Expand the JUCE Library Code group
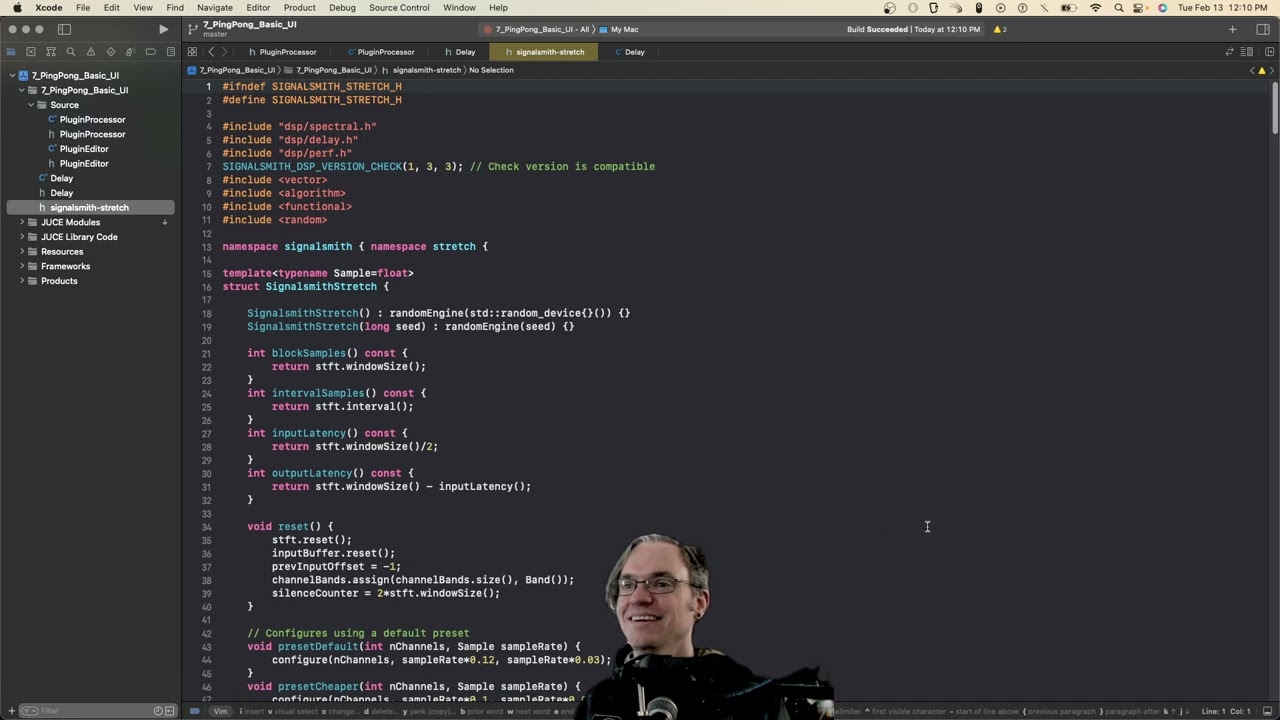This screenshot has width=1280, height=720. tap(22, 237)
